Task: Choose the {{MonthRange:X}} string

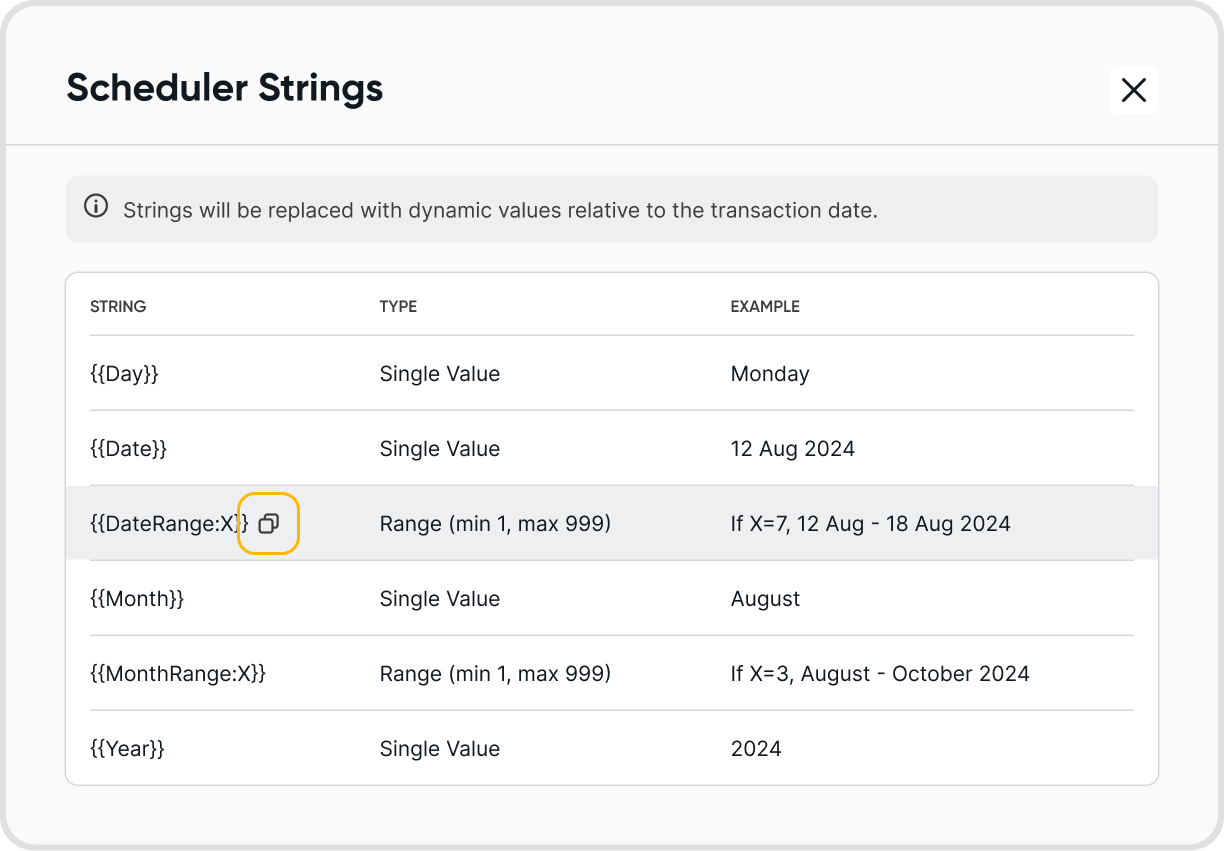Action: (178, 674)
